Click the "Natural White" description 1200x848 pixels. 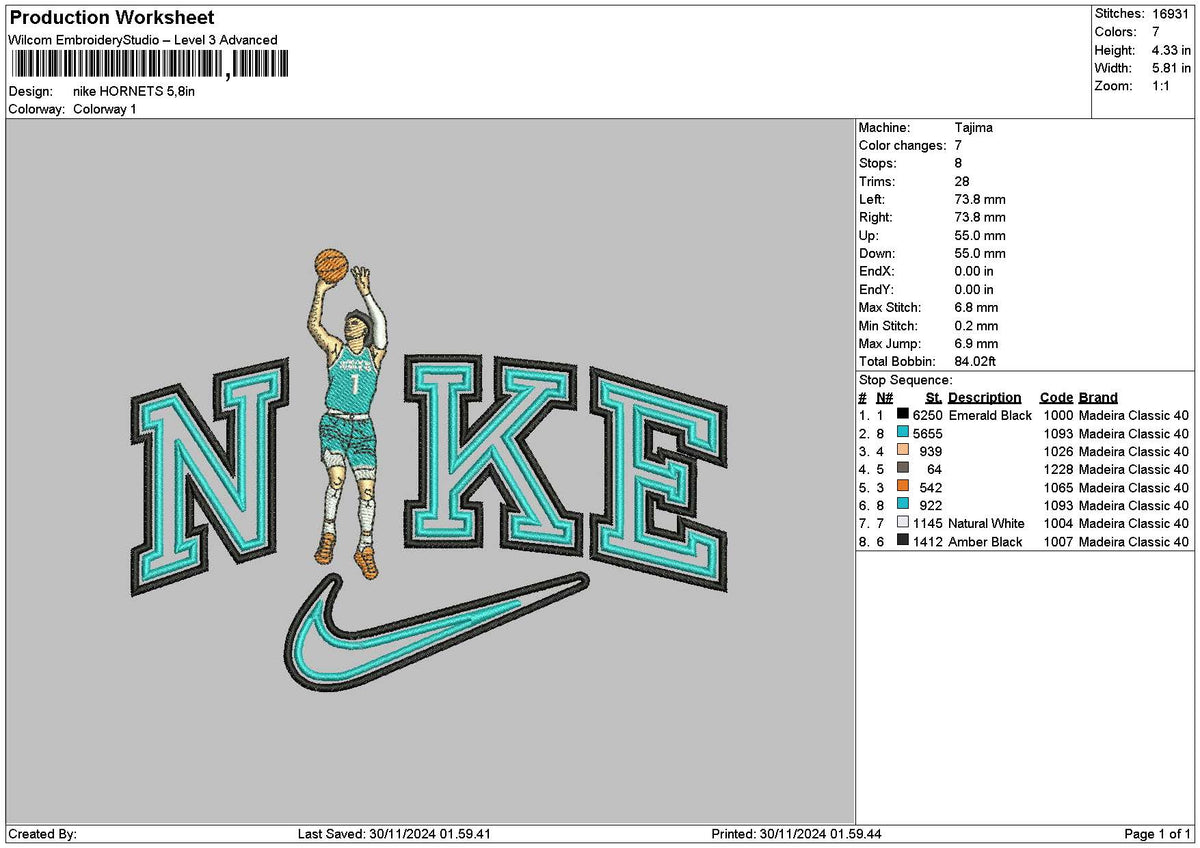(986, 523)
